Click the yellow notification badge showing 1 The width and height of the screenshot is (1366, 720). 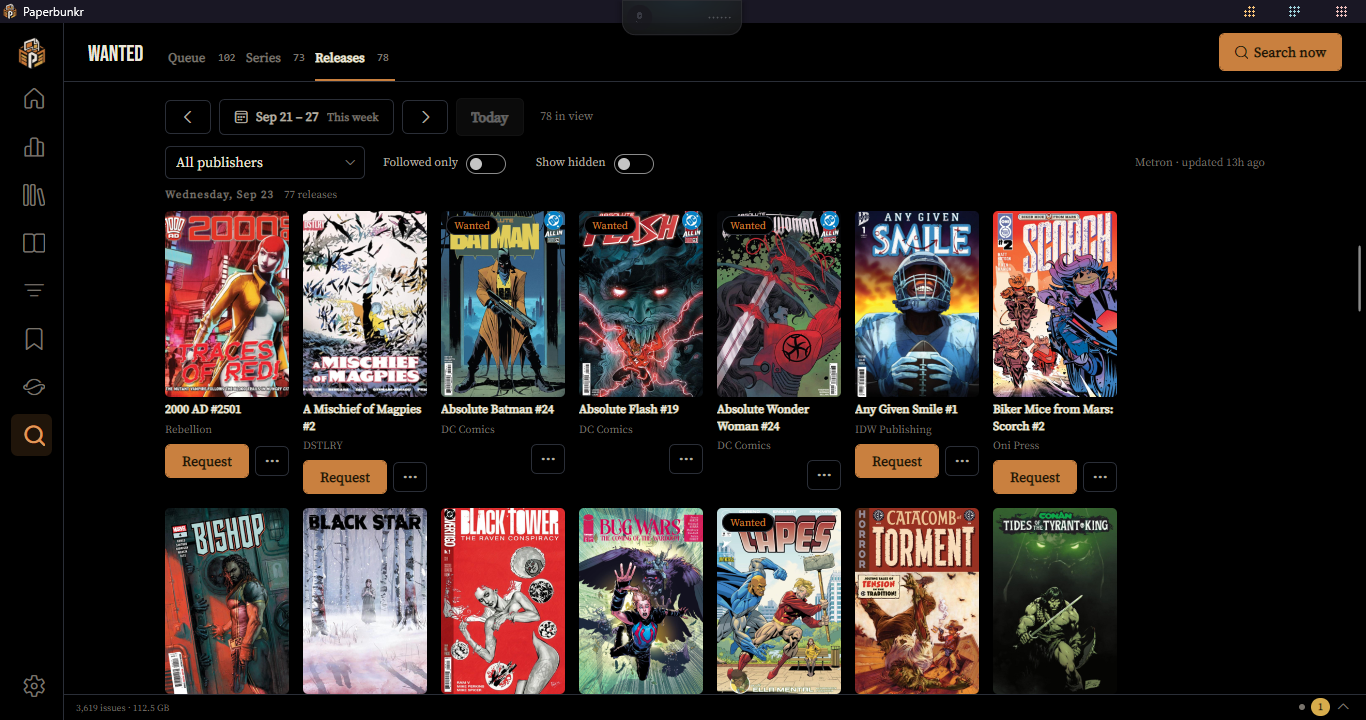(x=1320, y=707)
